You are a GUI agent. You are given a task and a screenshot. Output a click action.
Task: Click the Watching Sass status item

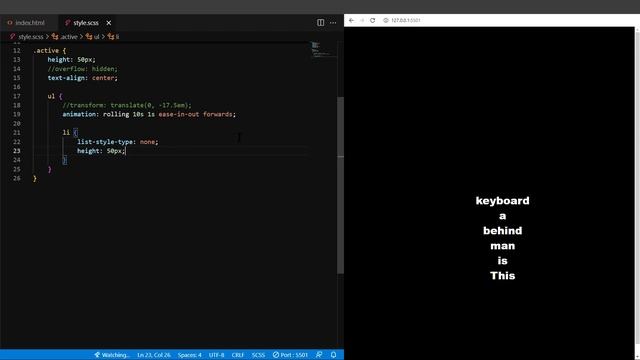111,355
